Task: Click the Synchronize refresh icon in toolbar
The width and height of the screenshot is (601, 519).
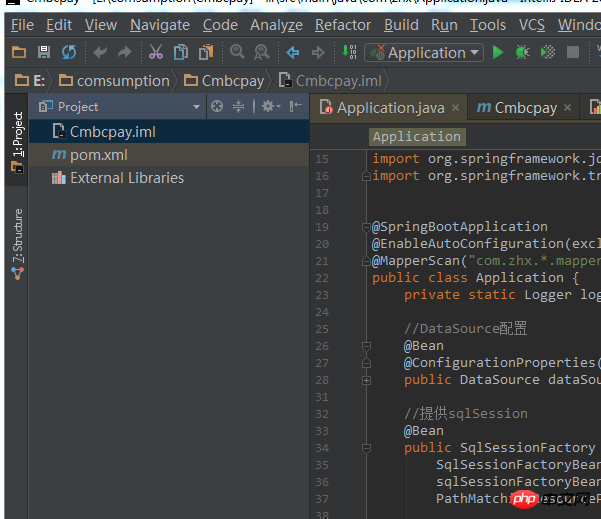Action: 69,52
